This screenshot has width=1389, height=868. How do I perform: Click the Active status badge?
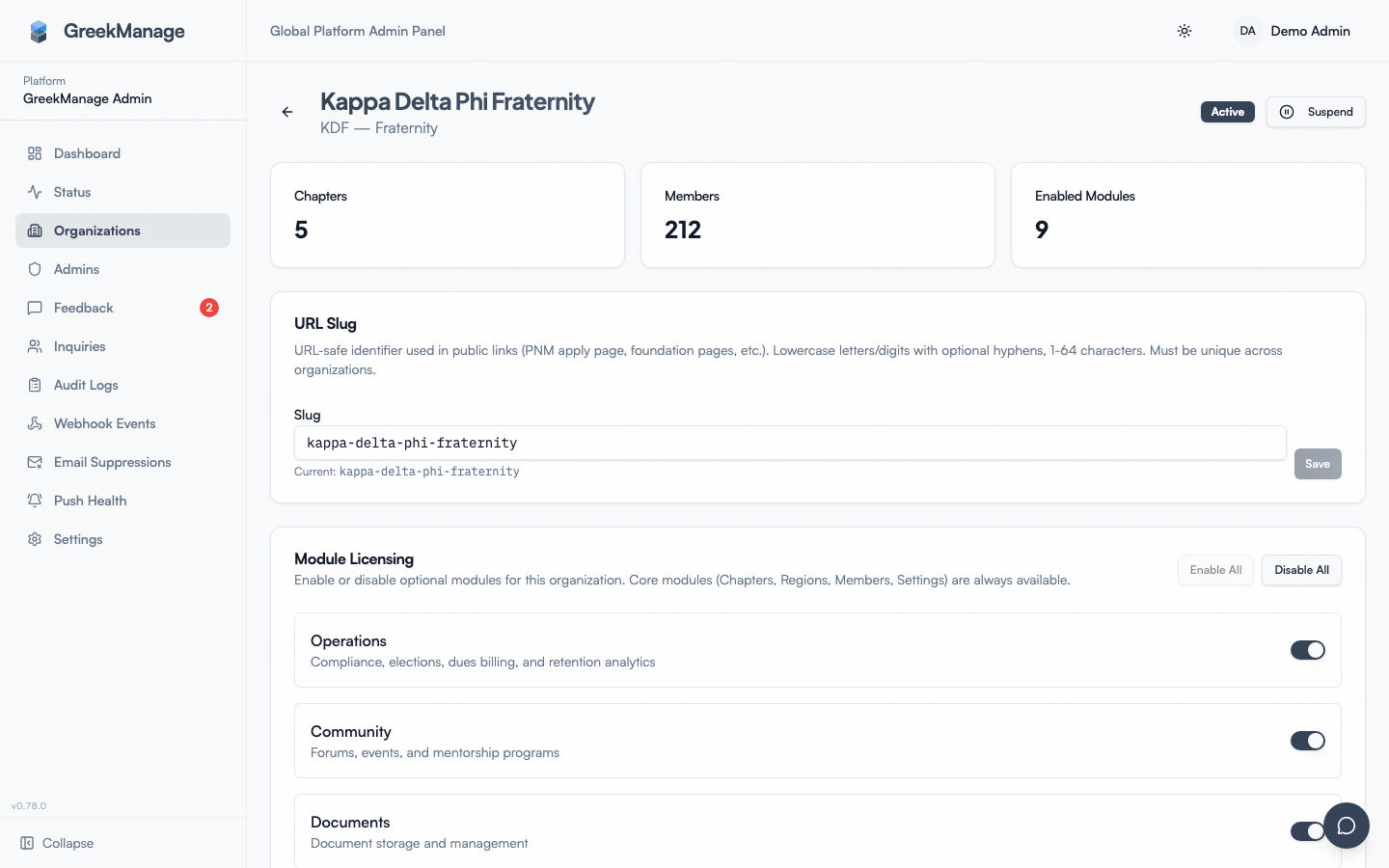tap(1228, 112)
